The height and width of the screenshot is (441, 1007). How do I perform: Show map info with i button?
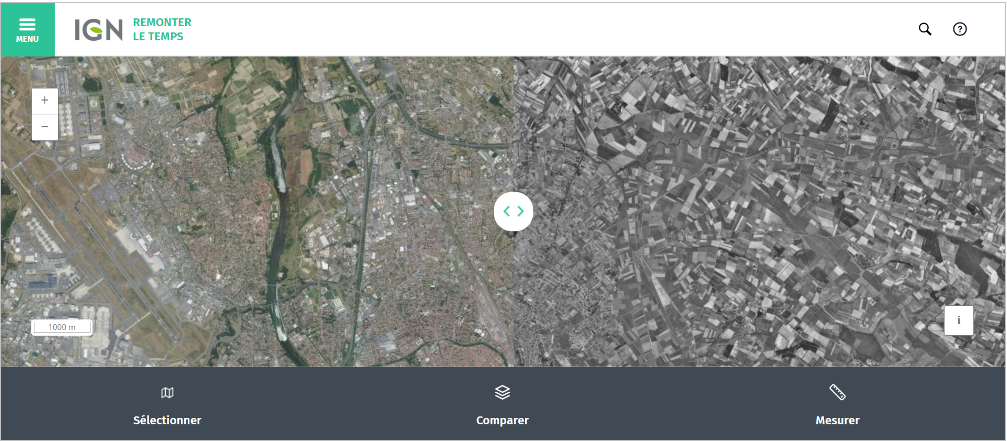[x=958, y=320]
